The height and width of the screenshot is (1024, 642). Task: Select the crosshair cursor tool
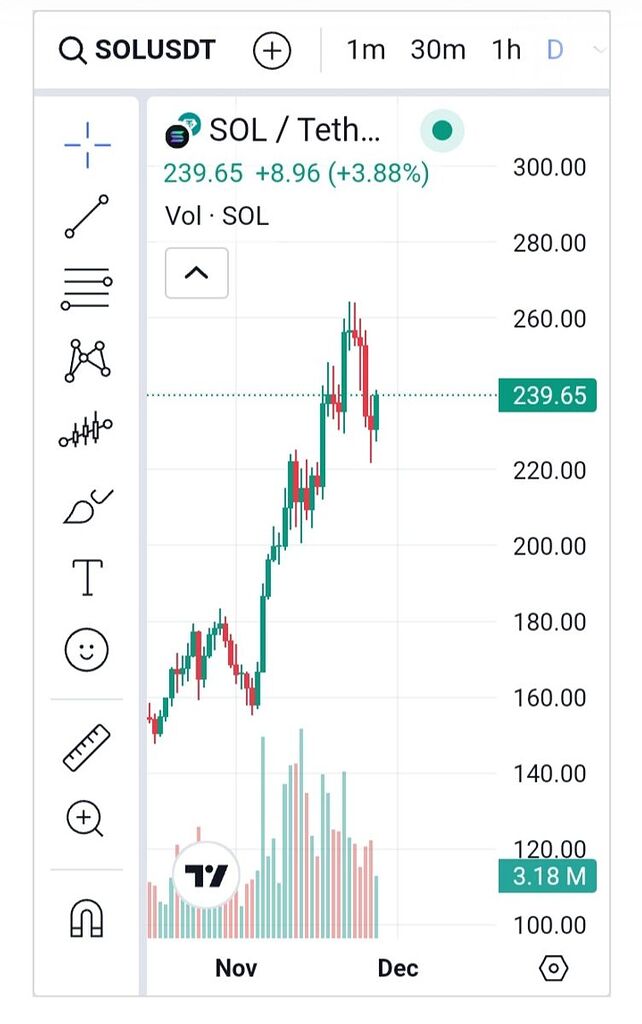tap(87, 143)
